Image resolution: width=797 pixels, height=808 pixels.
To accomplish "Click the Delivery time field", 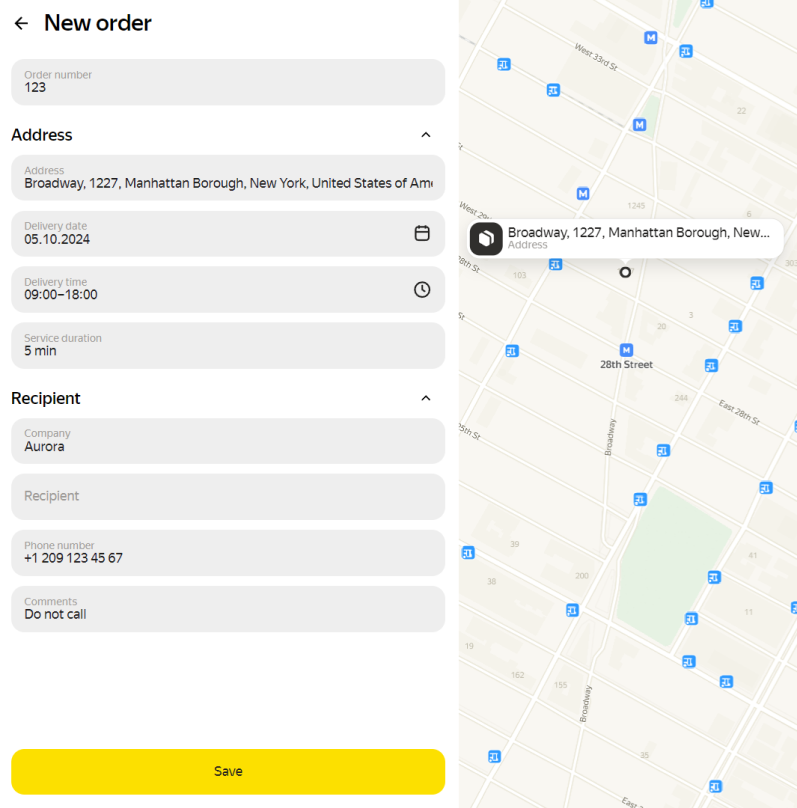I will pos(210,289).
